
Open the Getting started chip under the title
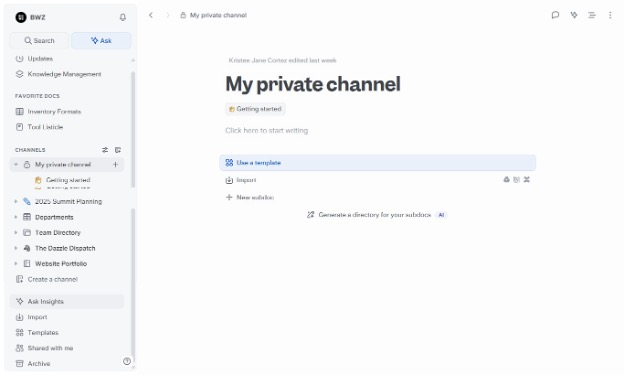coord(255,109)
